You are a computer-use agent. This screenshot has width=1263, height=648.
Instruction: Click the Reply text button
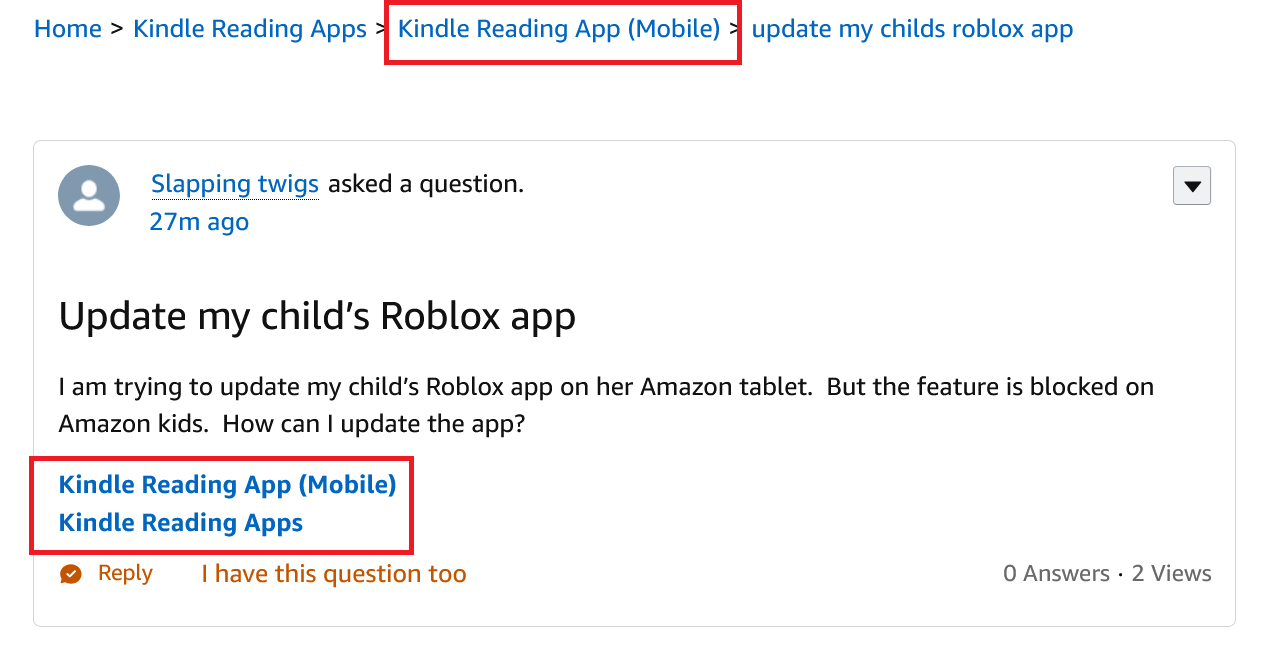click(125, 573)
